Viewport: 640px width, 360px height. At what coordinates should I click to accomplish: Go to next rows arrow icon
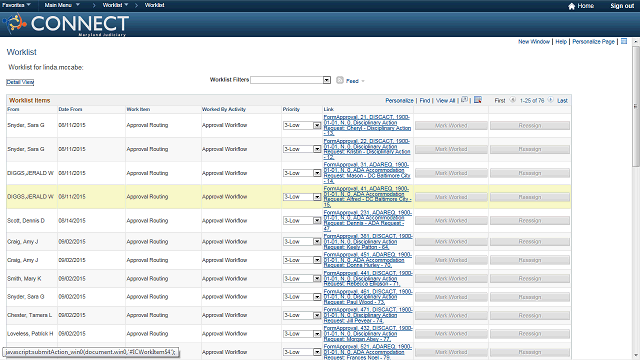pyautogui.click(x=550, y=100)
